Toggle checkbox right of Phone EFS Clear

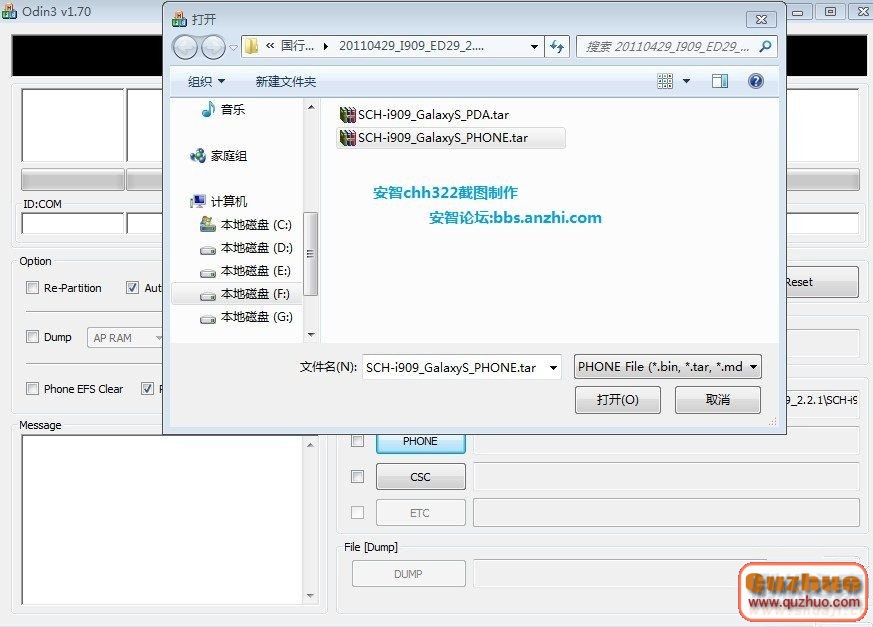tap(147, 388)
